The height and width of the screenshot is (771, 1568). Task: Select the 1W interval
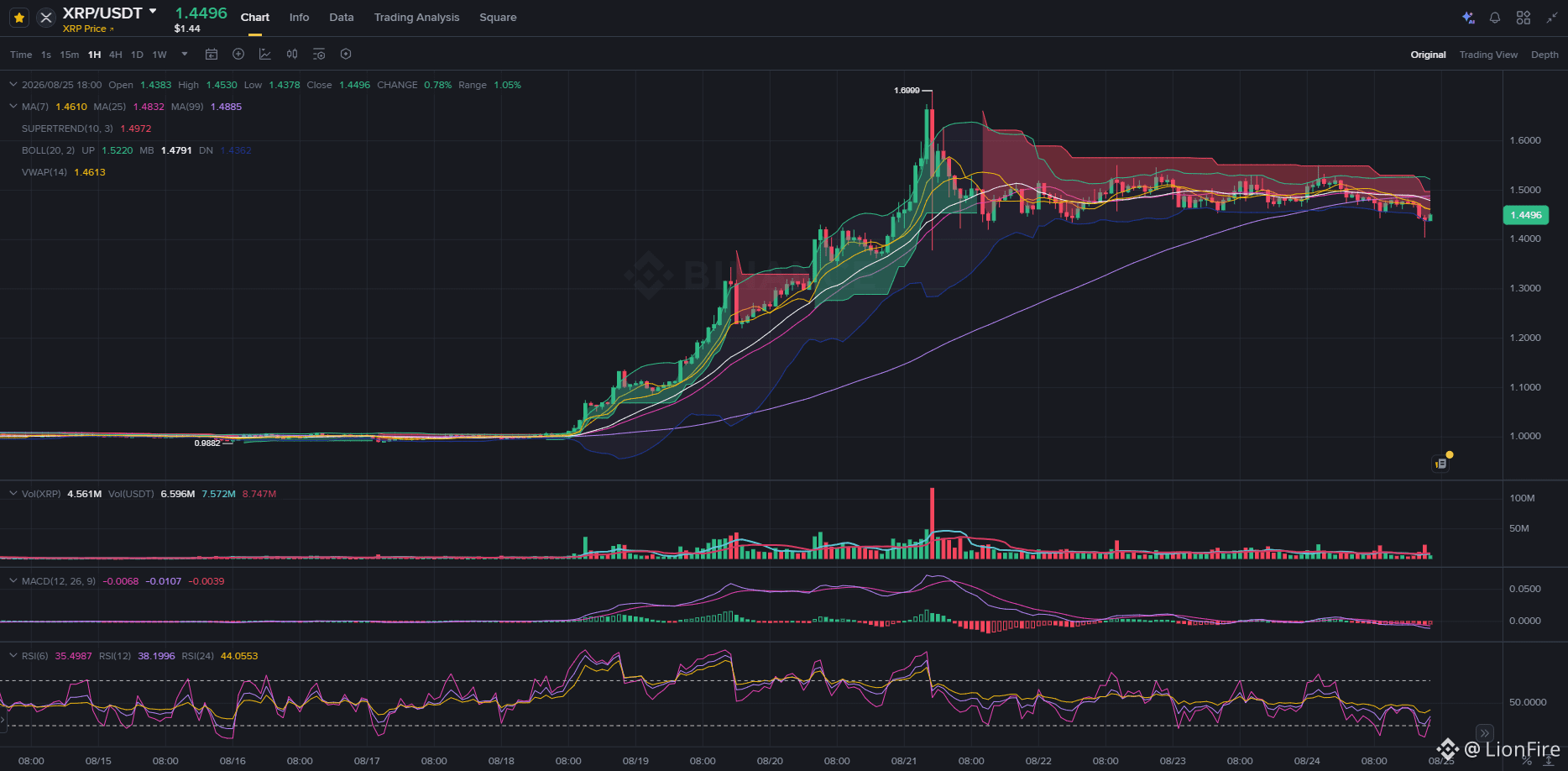coord(159,55)
